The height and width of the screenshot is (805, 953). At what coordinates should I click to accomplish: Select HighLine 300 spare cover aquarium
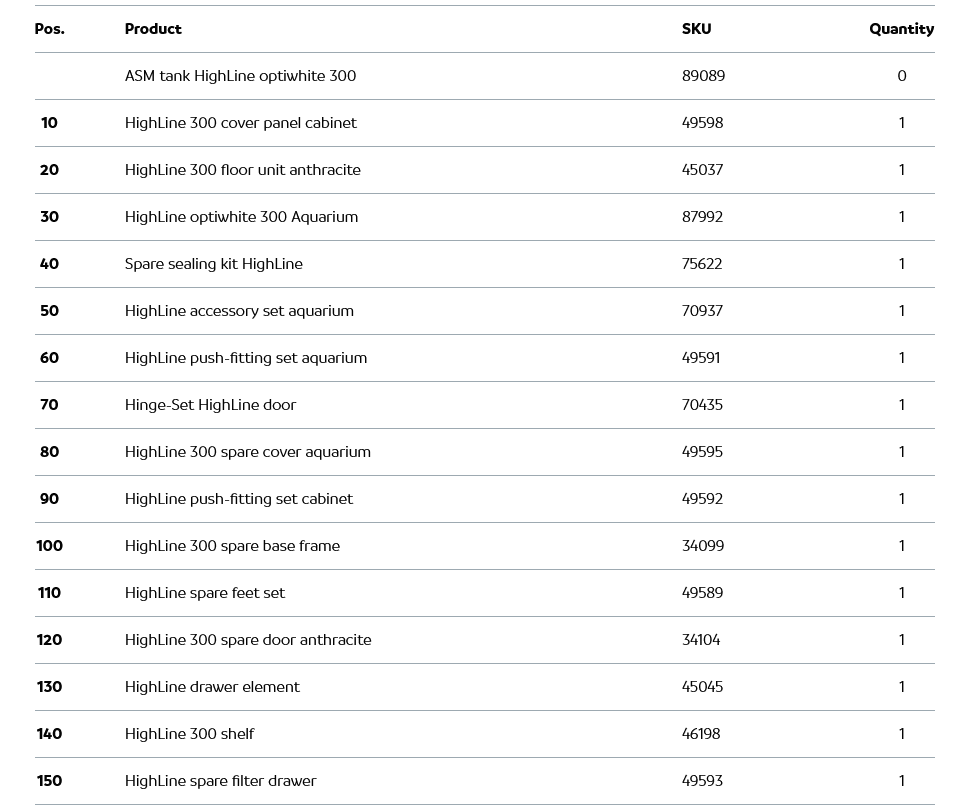point(247,452)
